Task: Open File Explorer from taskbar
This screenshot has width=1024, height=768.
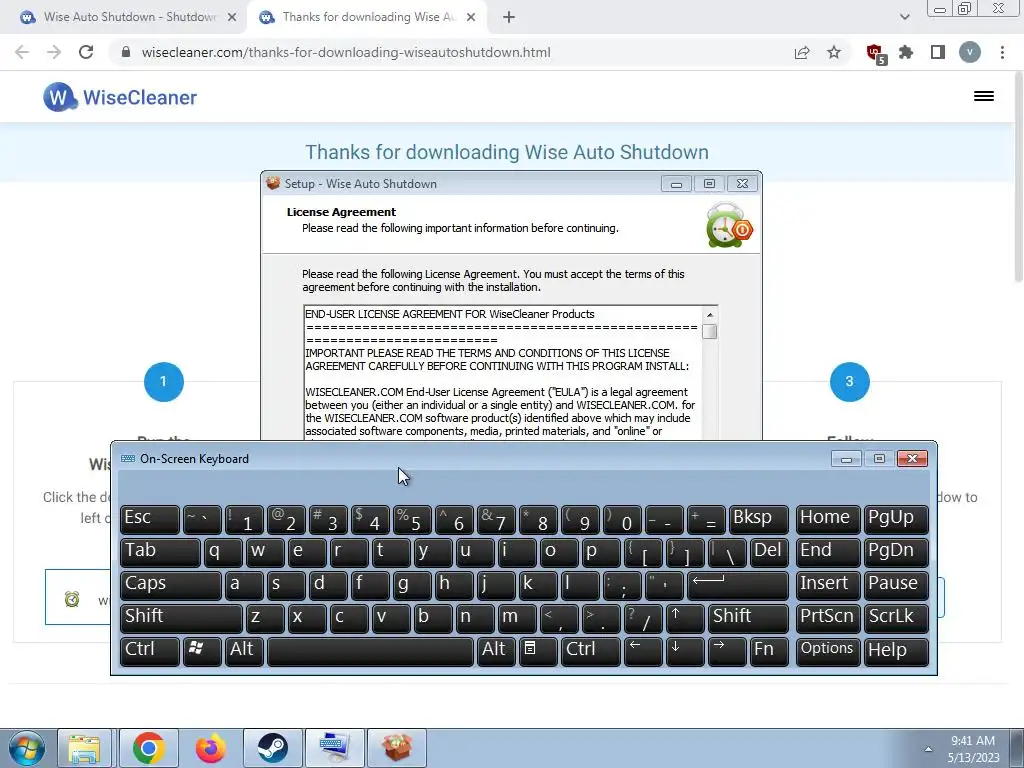Action: [x=85, y=748]
